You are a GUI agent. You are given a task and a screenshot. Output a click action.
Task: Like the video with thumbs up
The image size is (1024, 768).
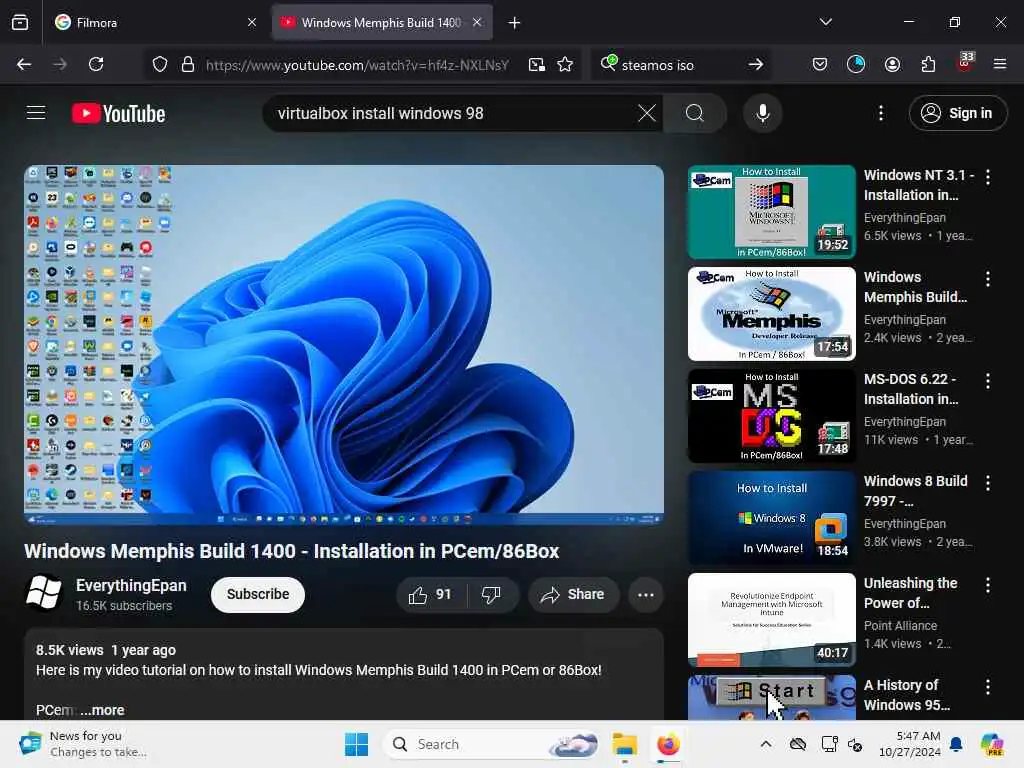(430, 594)
